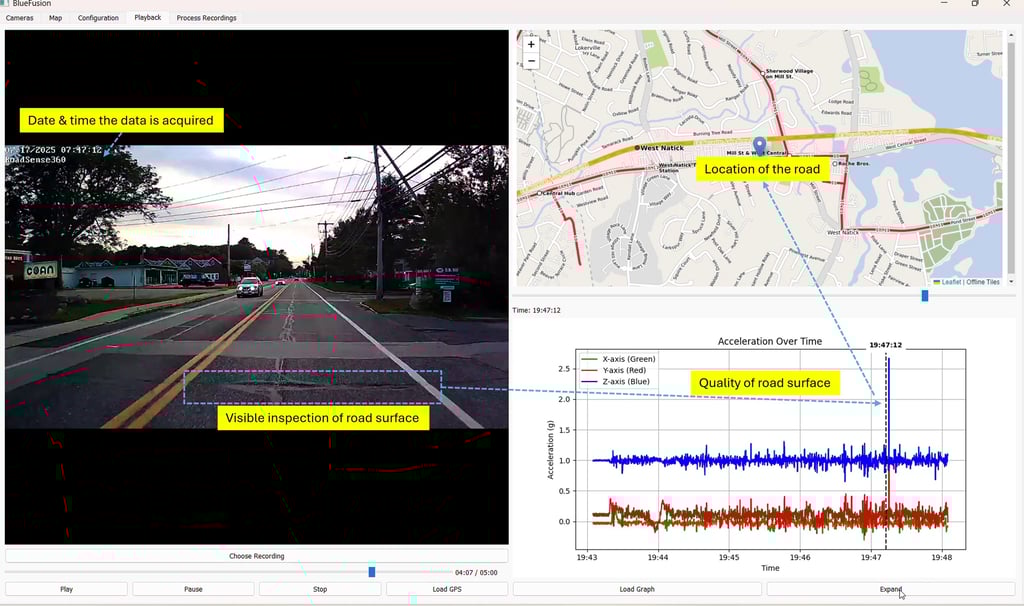Click the map timeline slider handle

point(925,296)
